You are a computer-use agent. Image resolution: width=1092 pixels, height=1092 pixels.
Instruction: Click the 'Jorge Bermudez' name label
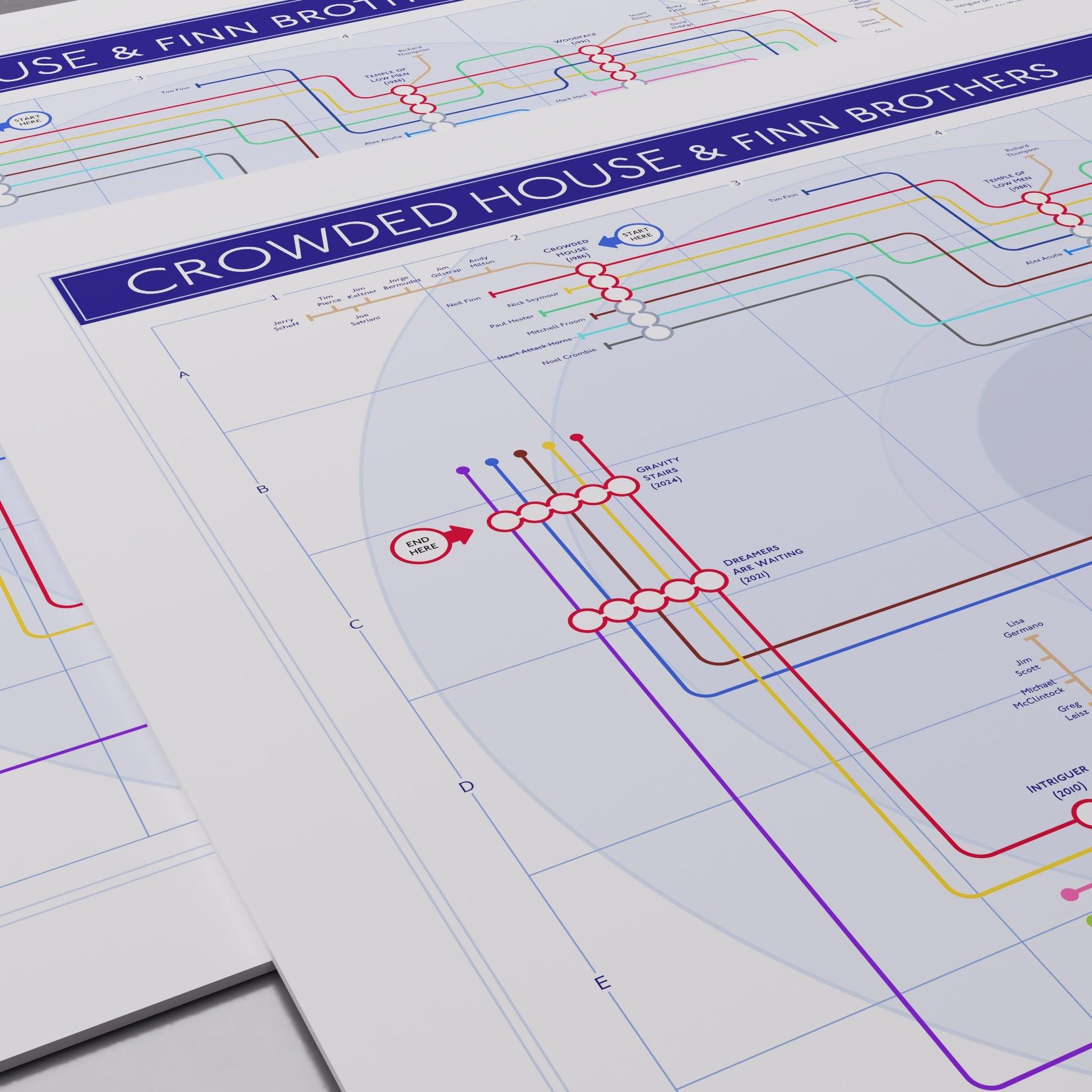click(x=402, y=282)
